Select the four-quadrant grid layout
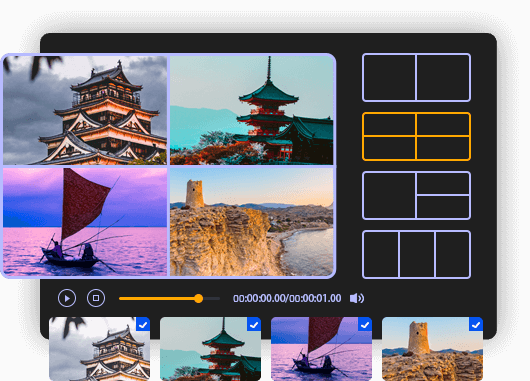This screenshot has width=530, height=381. click(416, 136)
